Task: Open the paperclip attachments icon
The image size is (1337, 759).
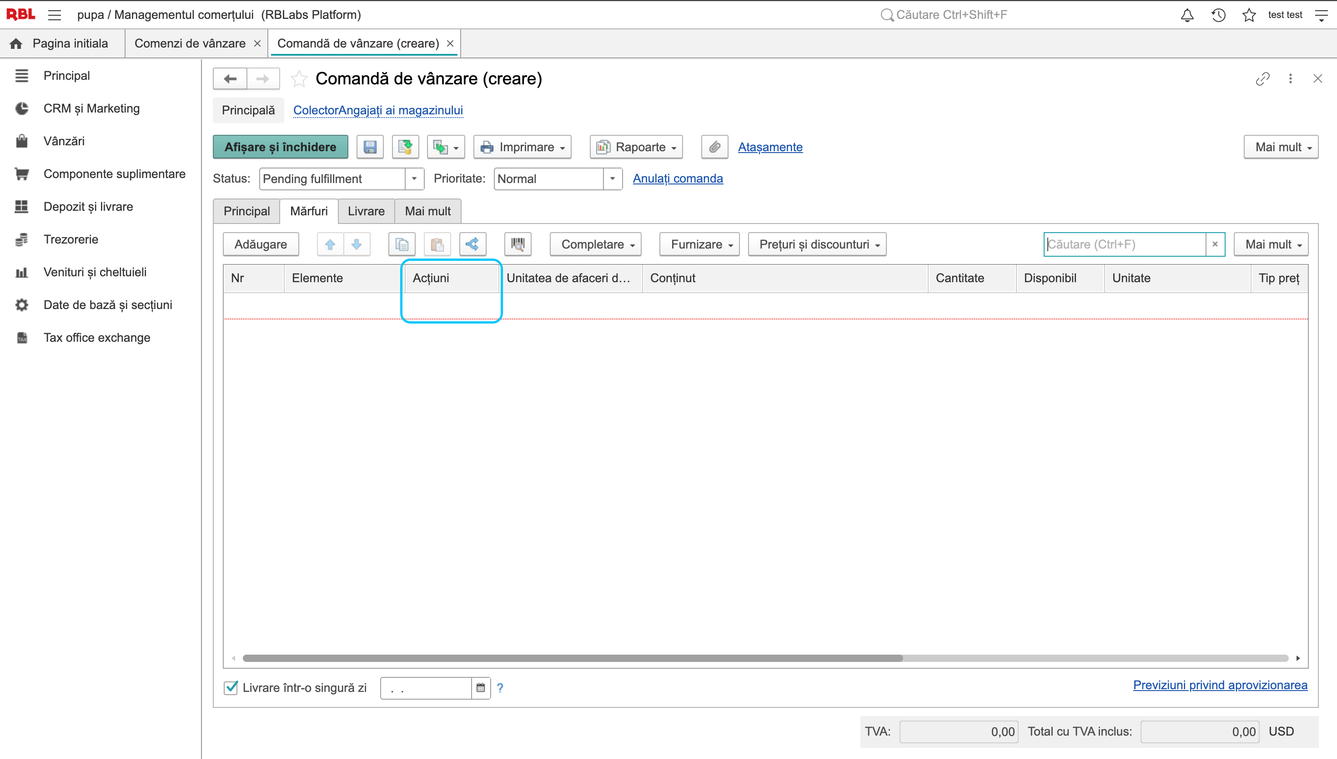Action: [x=715, y=147]
